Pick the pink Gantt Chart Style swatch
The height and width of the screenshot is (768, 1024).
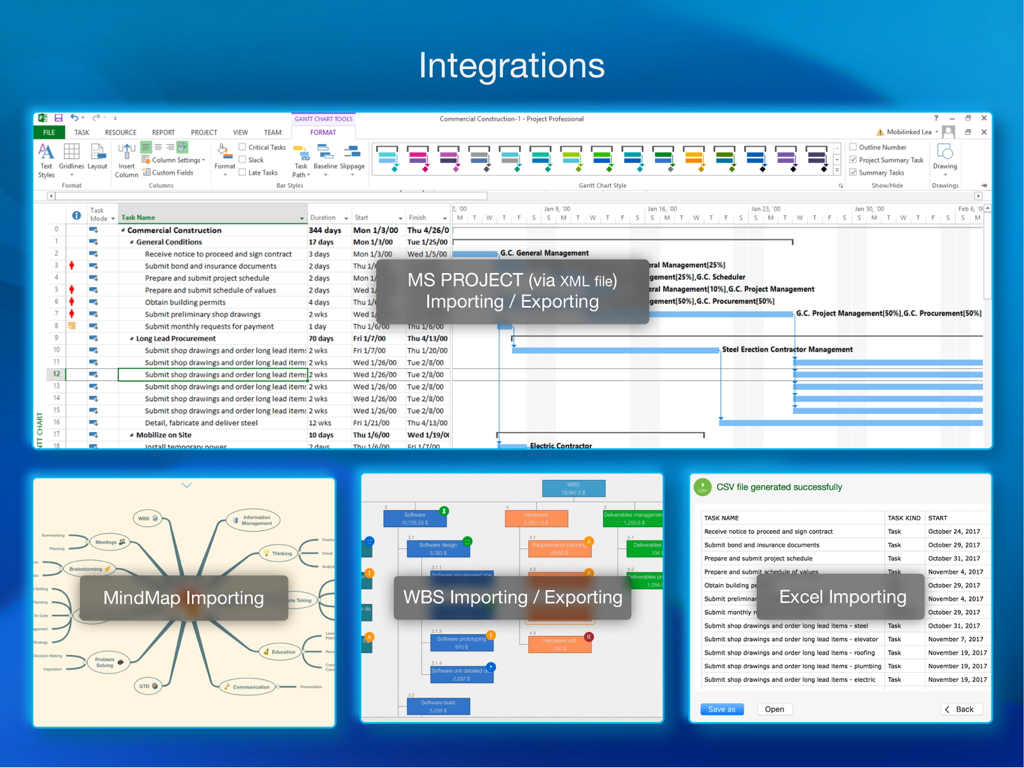click(417, 157)
